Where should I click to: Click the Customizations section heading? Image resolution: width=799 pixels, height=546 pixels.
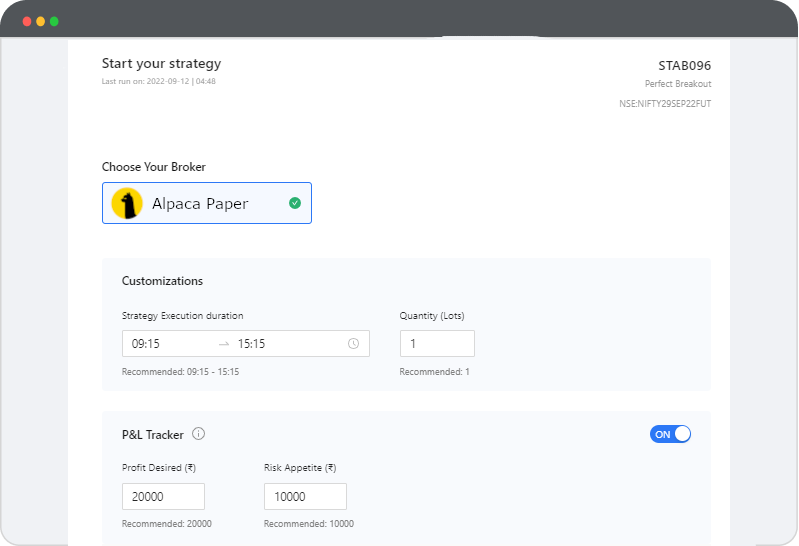tap(162, 281)
